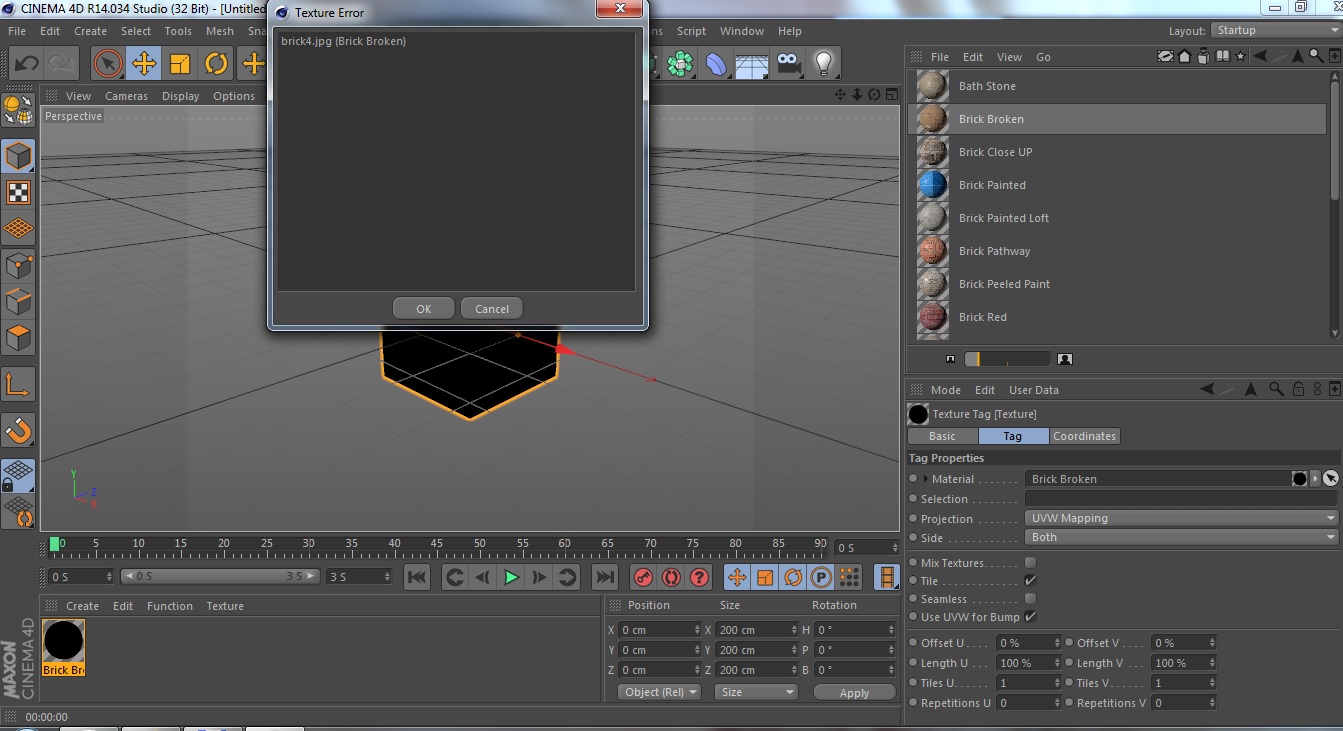The height and width of the screenshot is (731, 1343).
Task: Uncheck Use UVW for Bump
Action: coord(1031,617)
